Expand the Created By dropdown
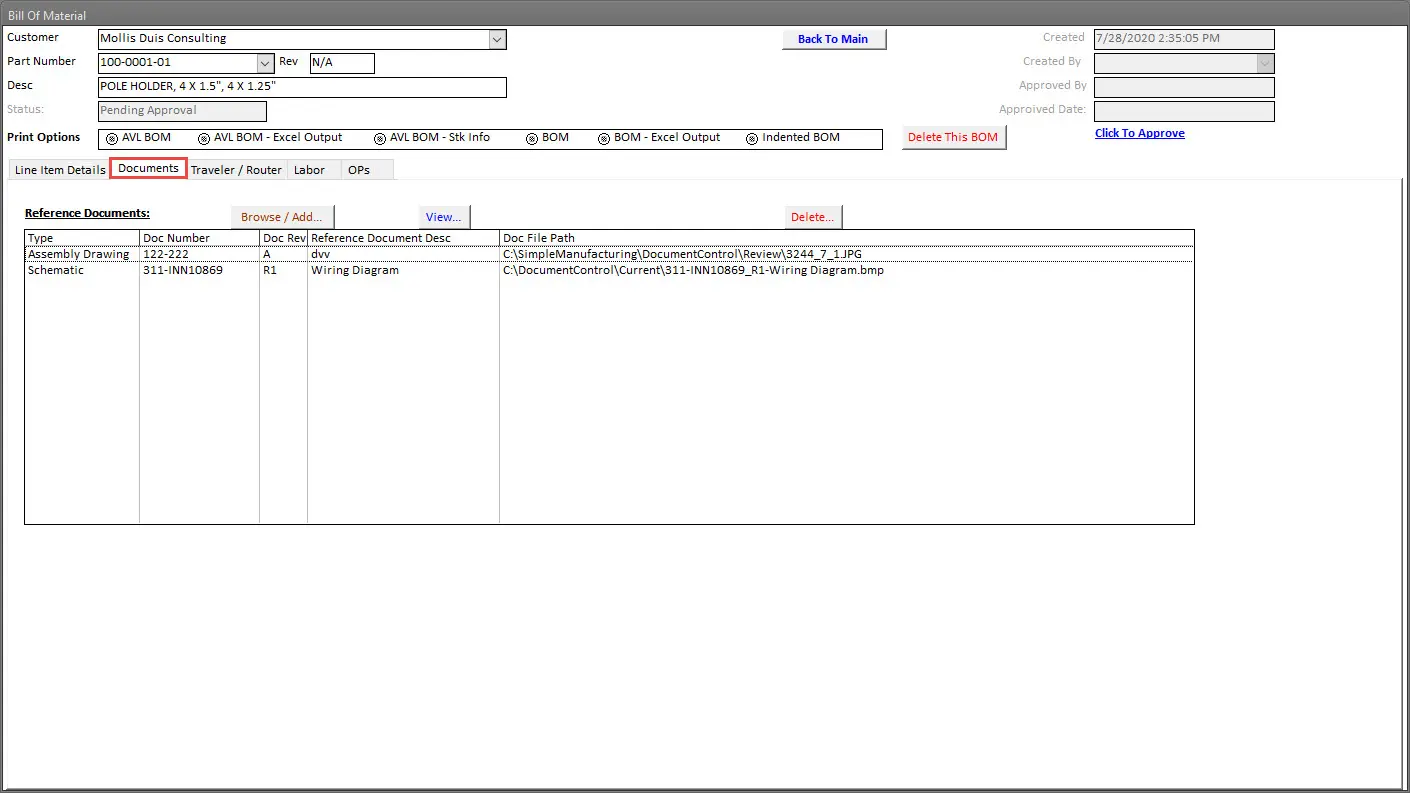This screenshot has height=793, width=1410. (x=1265, y=63)
